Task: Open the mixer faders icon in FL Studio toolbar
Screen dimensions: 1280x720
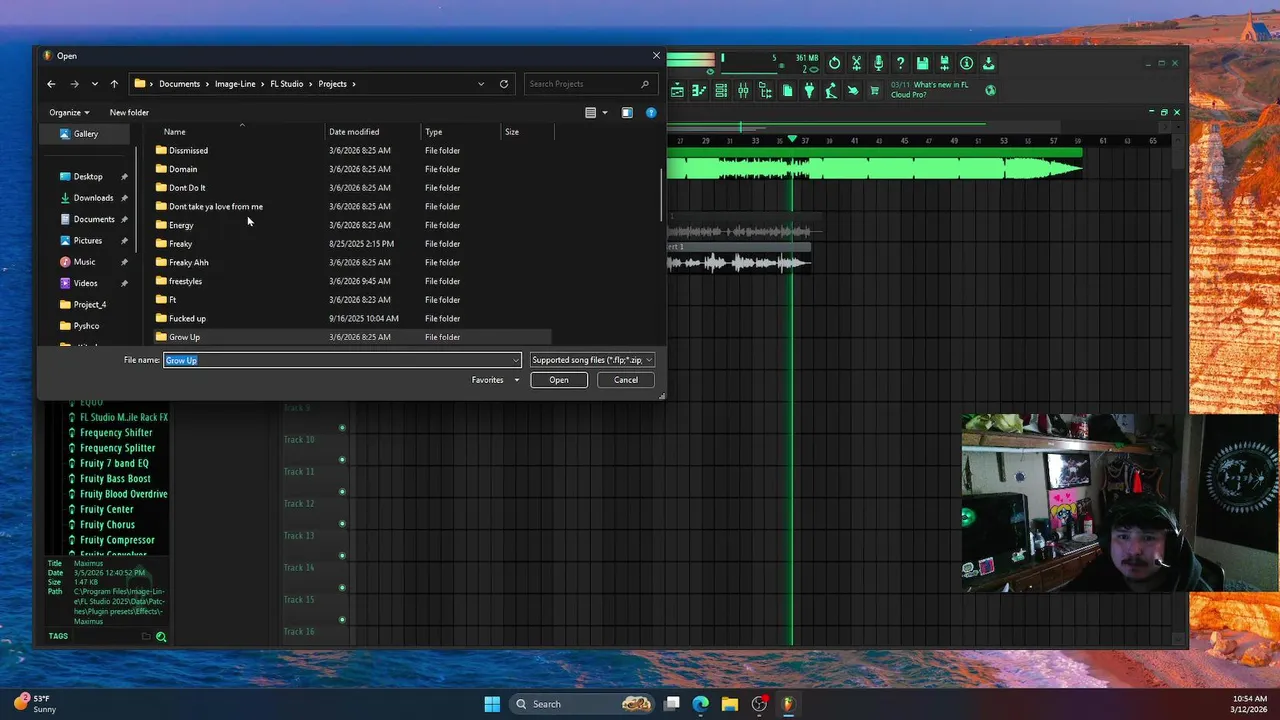Action: tap(743, 91)
